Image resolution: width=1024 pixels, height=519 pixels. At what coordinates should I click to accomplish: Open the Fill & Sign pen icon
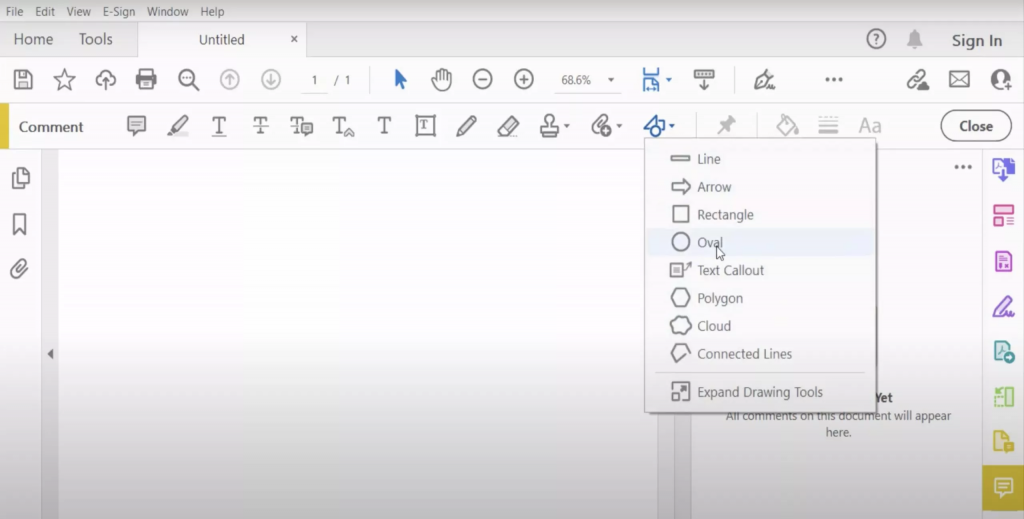(x=764, y=80)
